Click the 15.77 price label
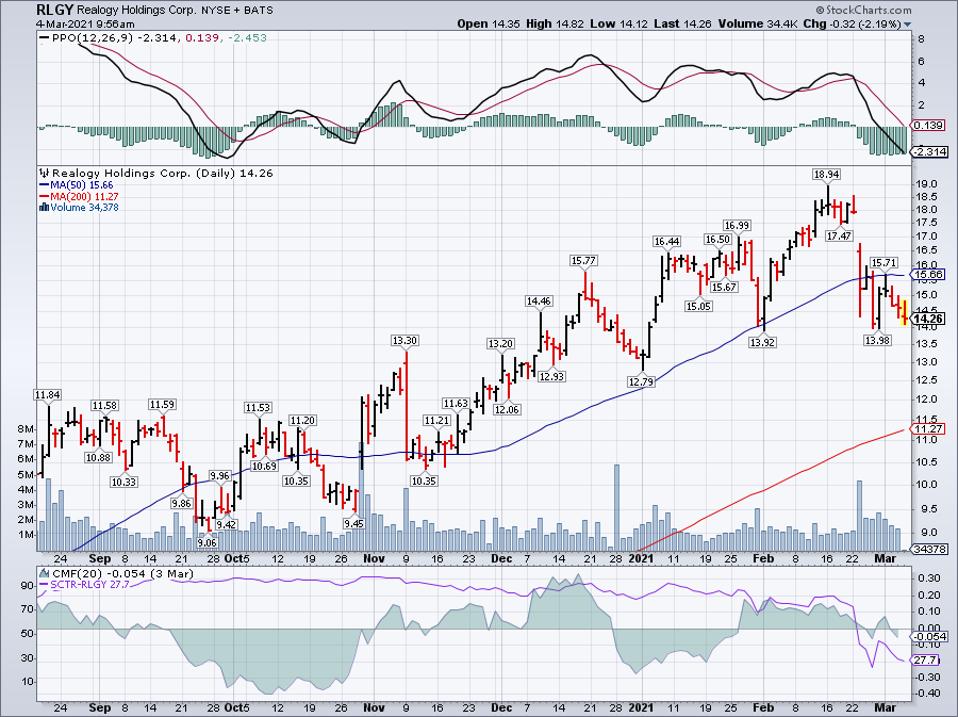Viewport: 958px width, 717px height. 583,261
